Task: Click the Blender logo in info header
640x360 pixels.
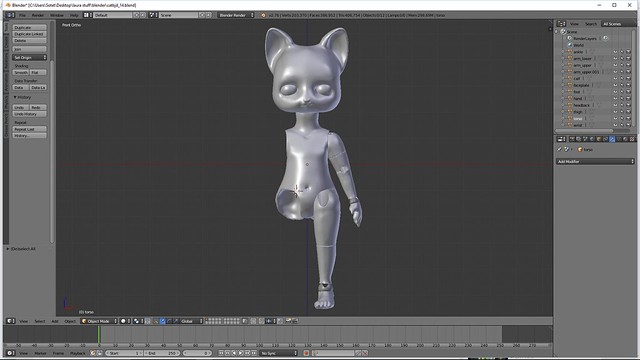Action: (x=263, y=15)
